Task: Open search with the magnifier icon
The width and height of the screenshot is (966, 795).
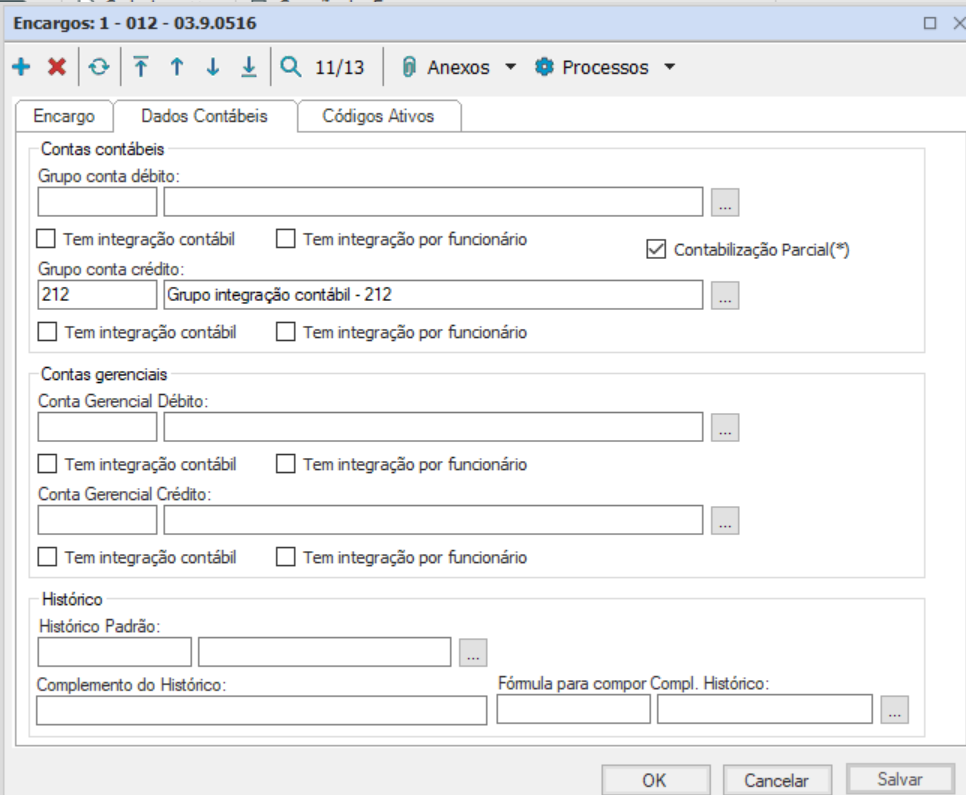Action: 290,67
